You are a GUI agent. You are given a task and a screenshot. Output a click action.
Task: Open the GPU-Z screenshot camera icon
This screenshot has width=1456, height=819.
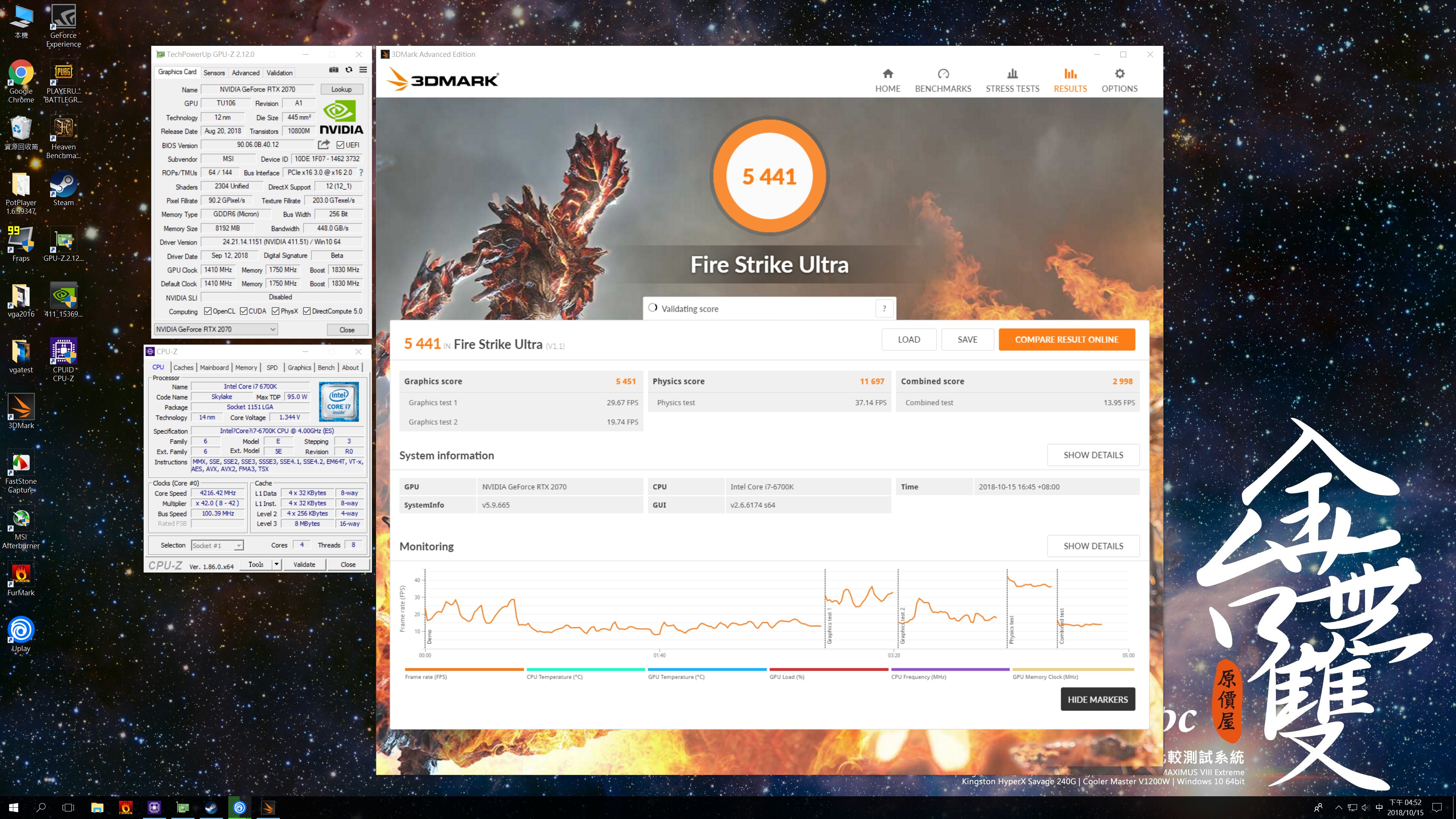[334, 69]
